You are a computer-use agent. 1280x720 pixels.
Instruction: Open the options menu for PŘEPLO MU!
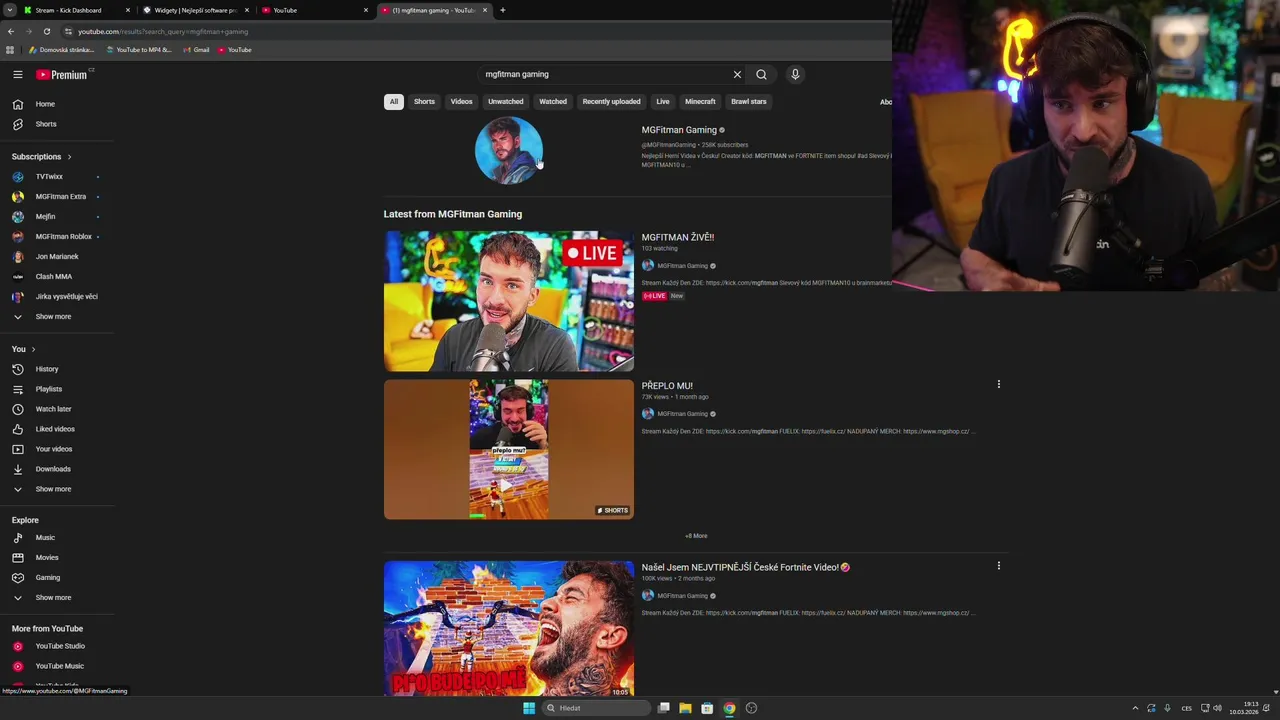point(998,384)
